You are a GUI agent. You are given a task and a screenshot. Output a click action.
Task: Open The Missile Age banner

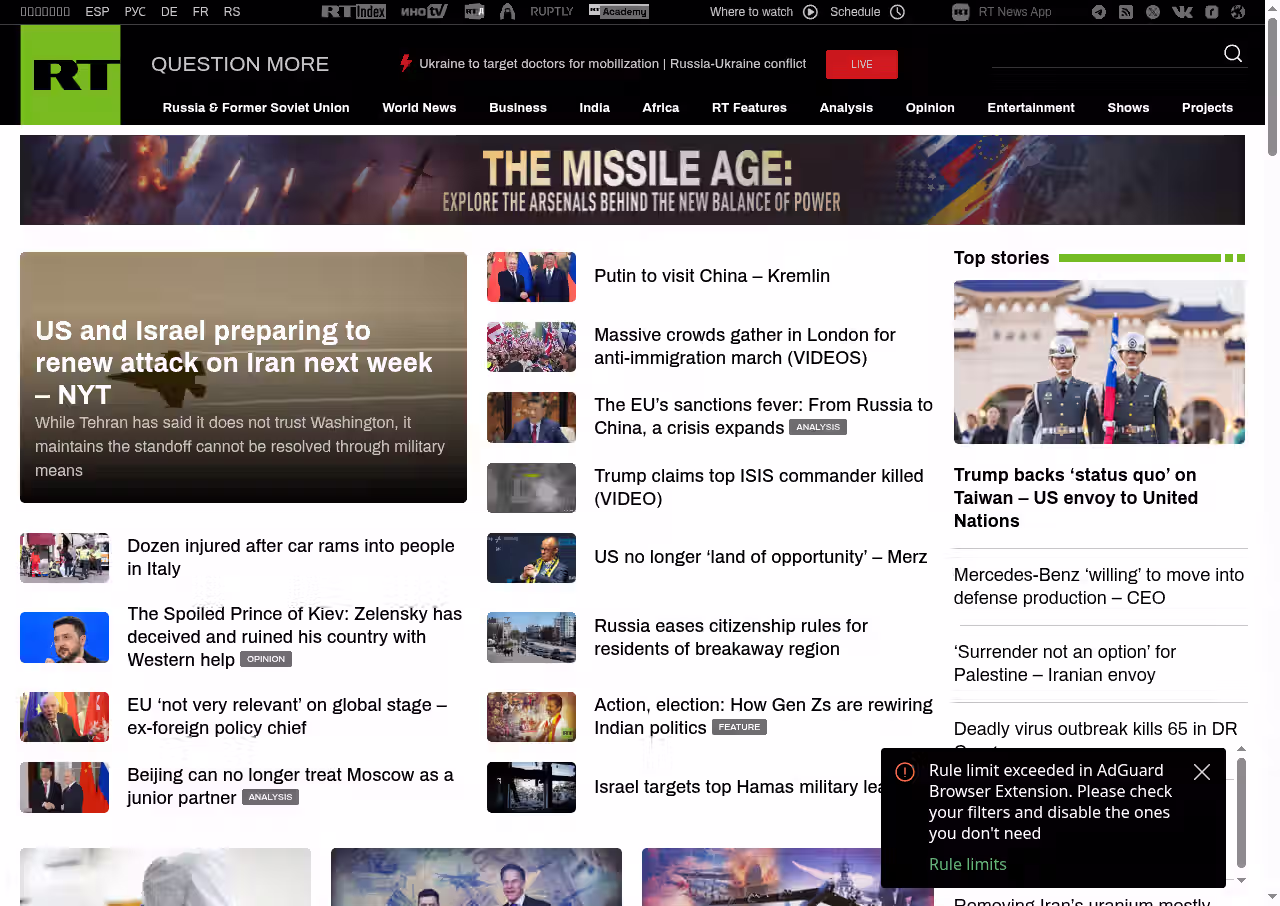pyautogui.click(x=632, y=180)
